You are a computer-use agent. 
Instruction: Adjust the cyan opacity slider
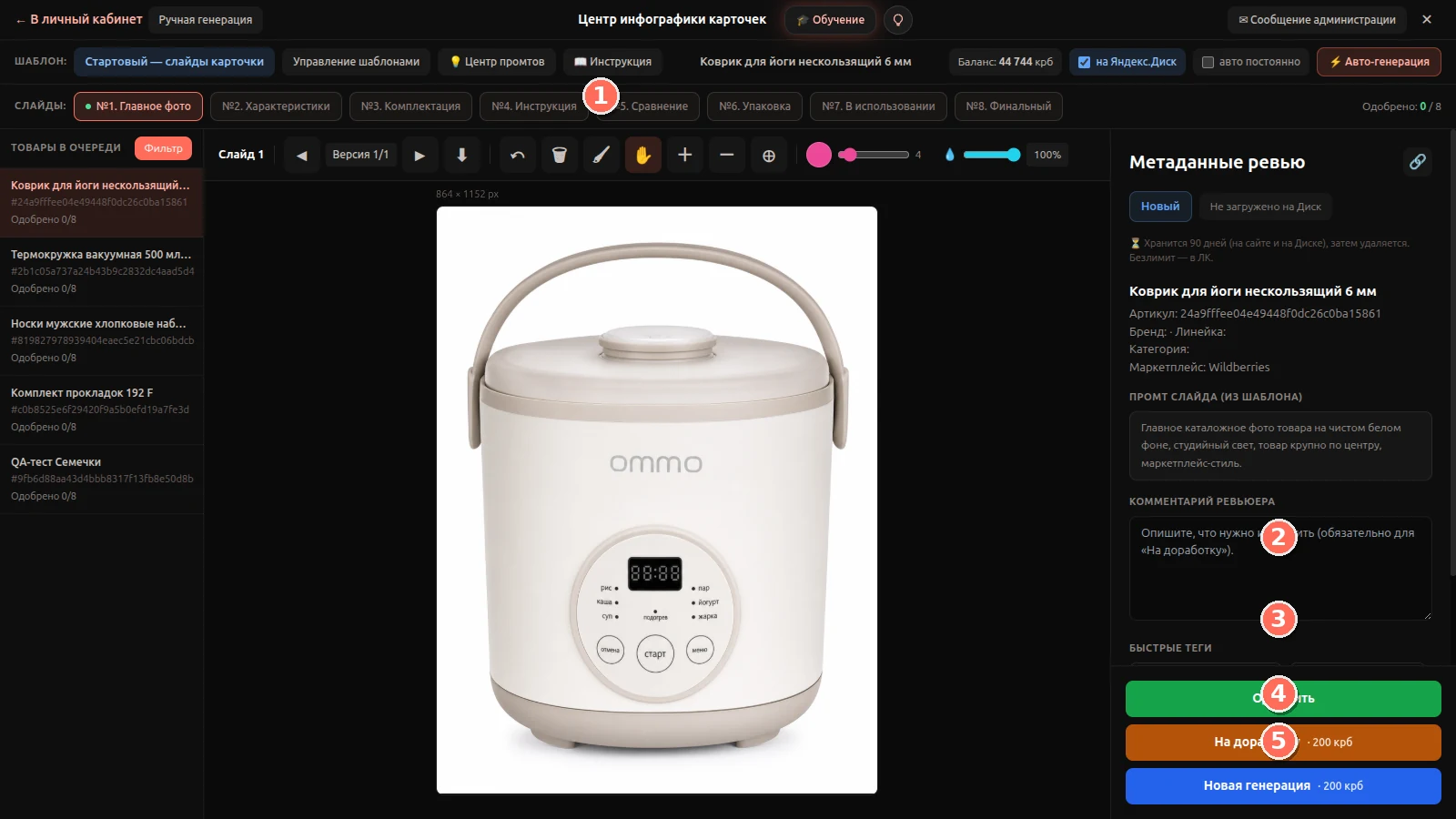pyautogui.click(x=992, y=155)
